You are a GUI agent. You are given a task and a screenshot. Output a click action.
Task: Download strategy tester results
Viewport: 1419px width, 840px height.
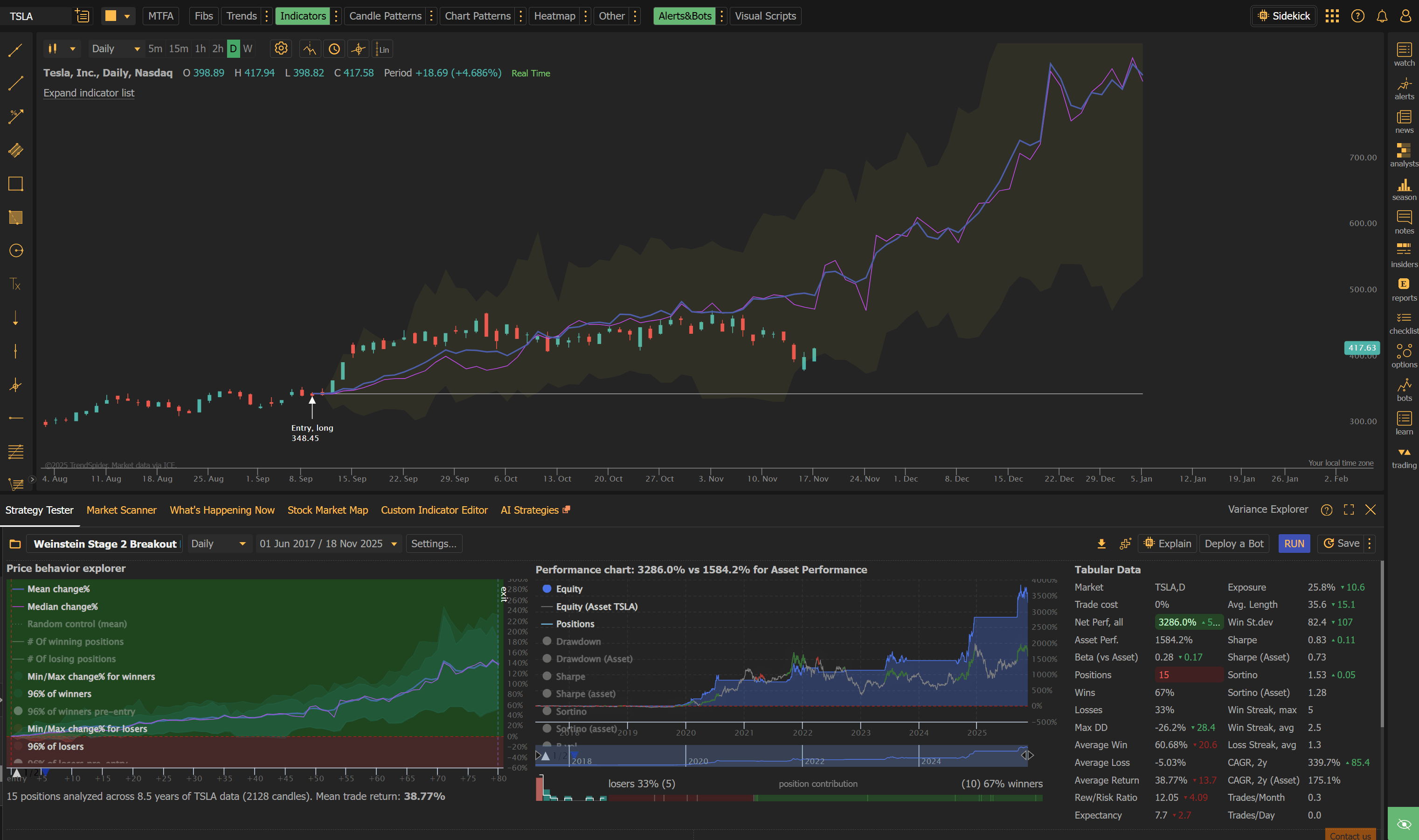click(1101, 544)
